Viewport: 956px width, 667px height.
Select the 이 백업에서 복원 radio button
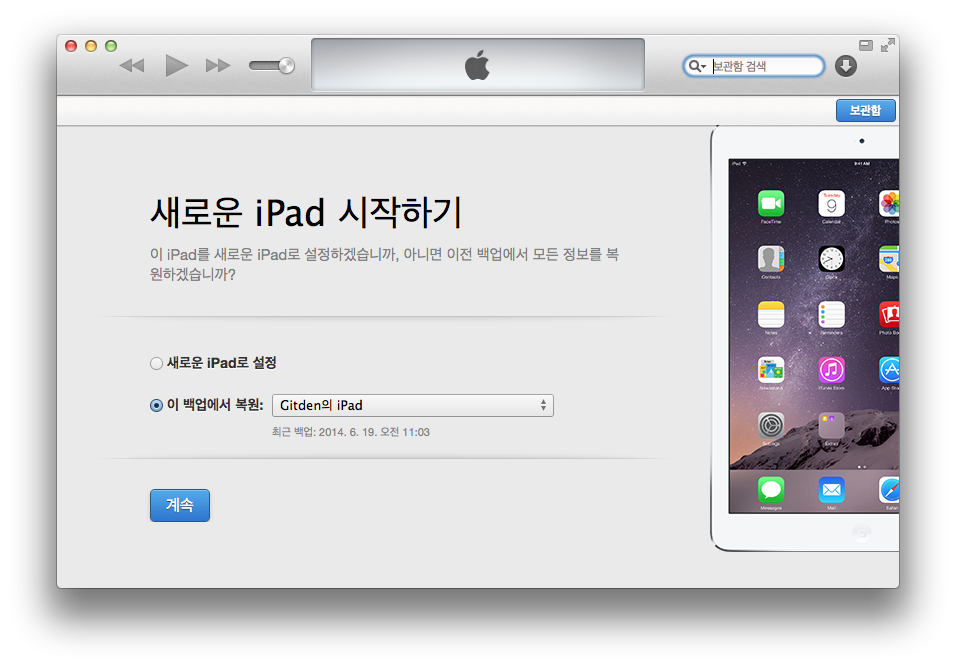click(156, 405)
